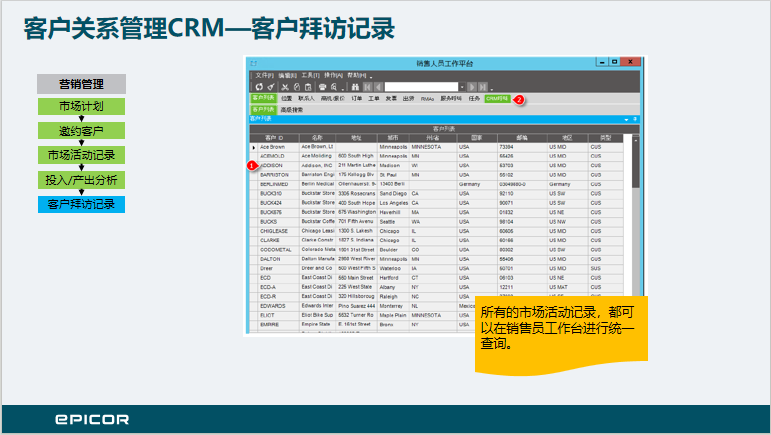771x435 pixels.
Task: Click the window icon in the title bar
Action: point(254,63)
